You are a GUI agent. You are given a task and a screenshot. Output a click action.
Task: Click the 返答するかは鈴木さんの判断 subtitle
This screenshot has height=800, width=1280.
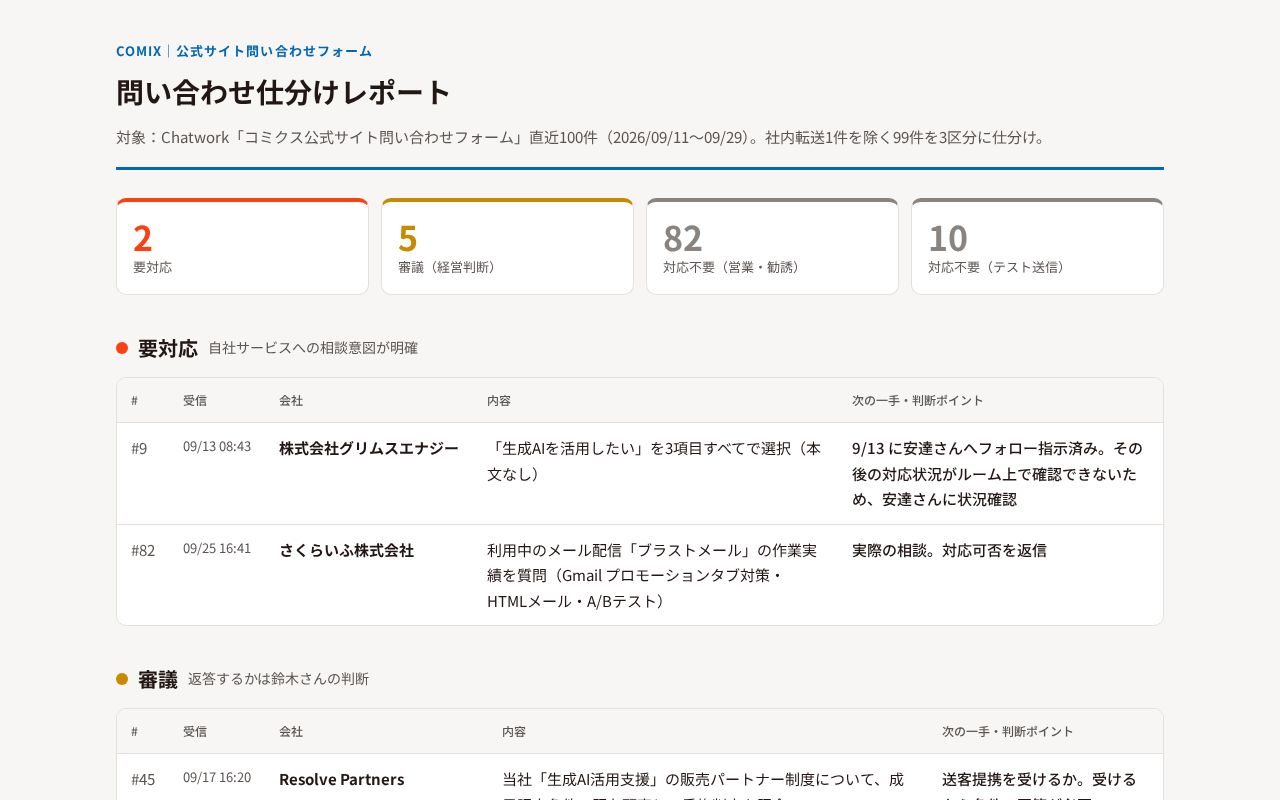coord(278,679)
